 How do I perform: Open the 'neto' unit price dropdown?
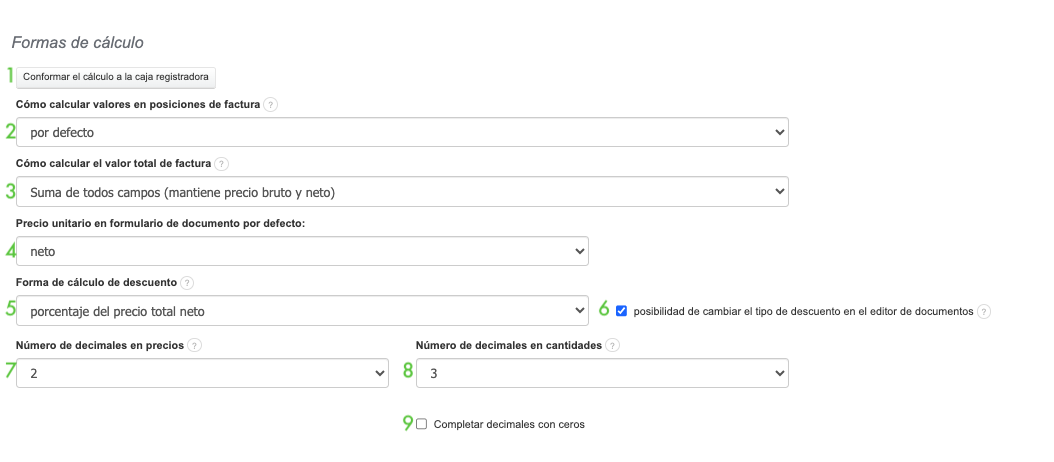click(302, 251)
